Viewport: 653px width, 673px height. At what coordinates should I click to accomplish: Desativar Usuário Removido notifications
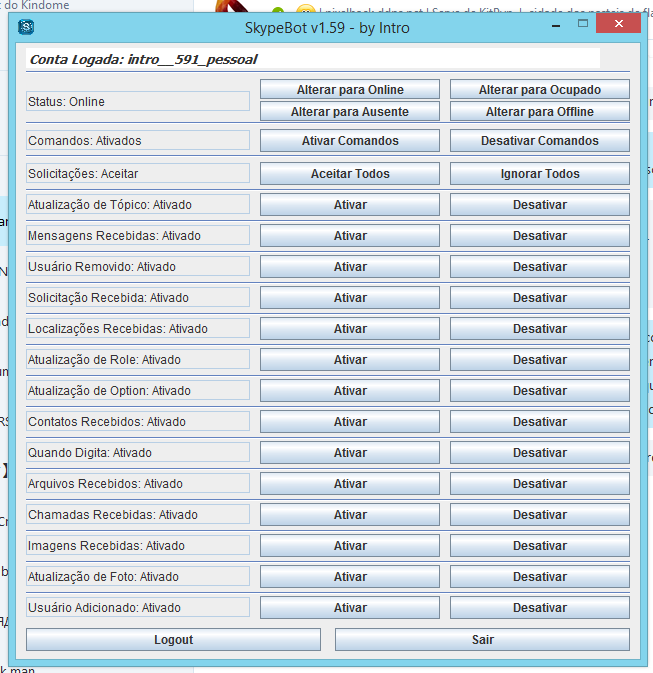coord(540,266)
